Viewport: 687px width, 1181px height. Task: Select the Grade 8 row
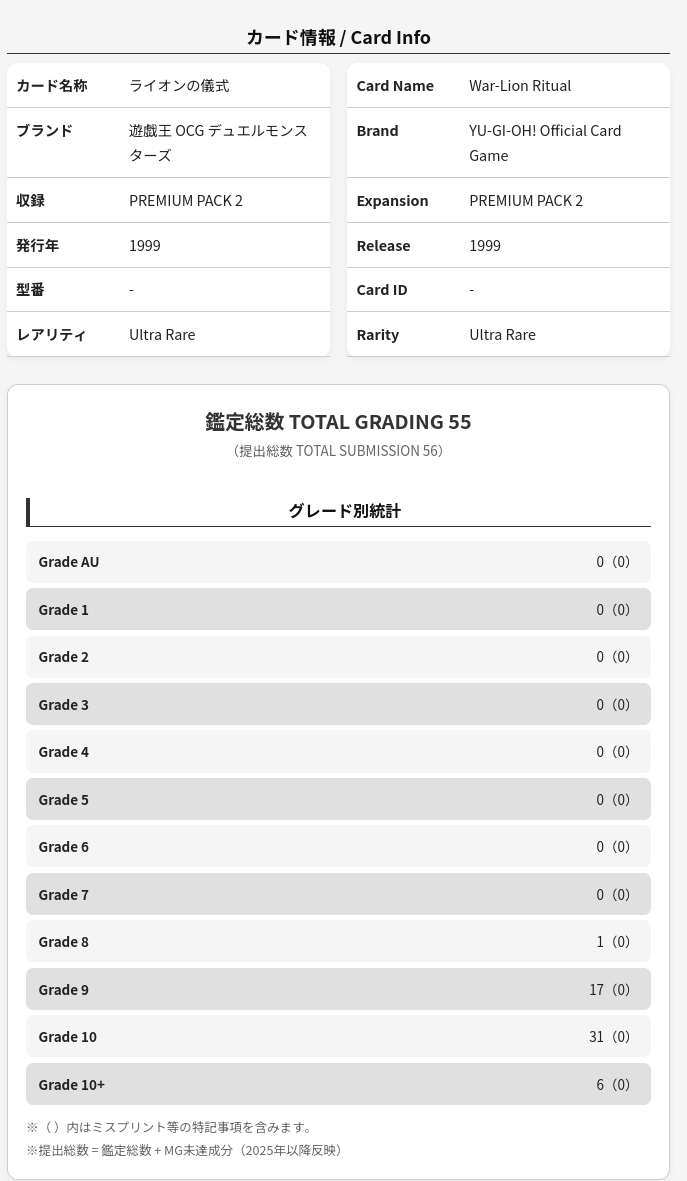(x=338, y=942)
